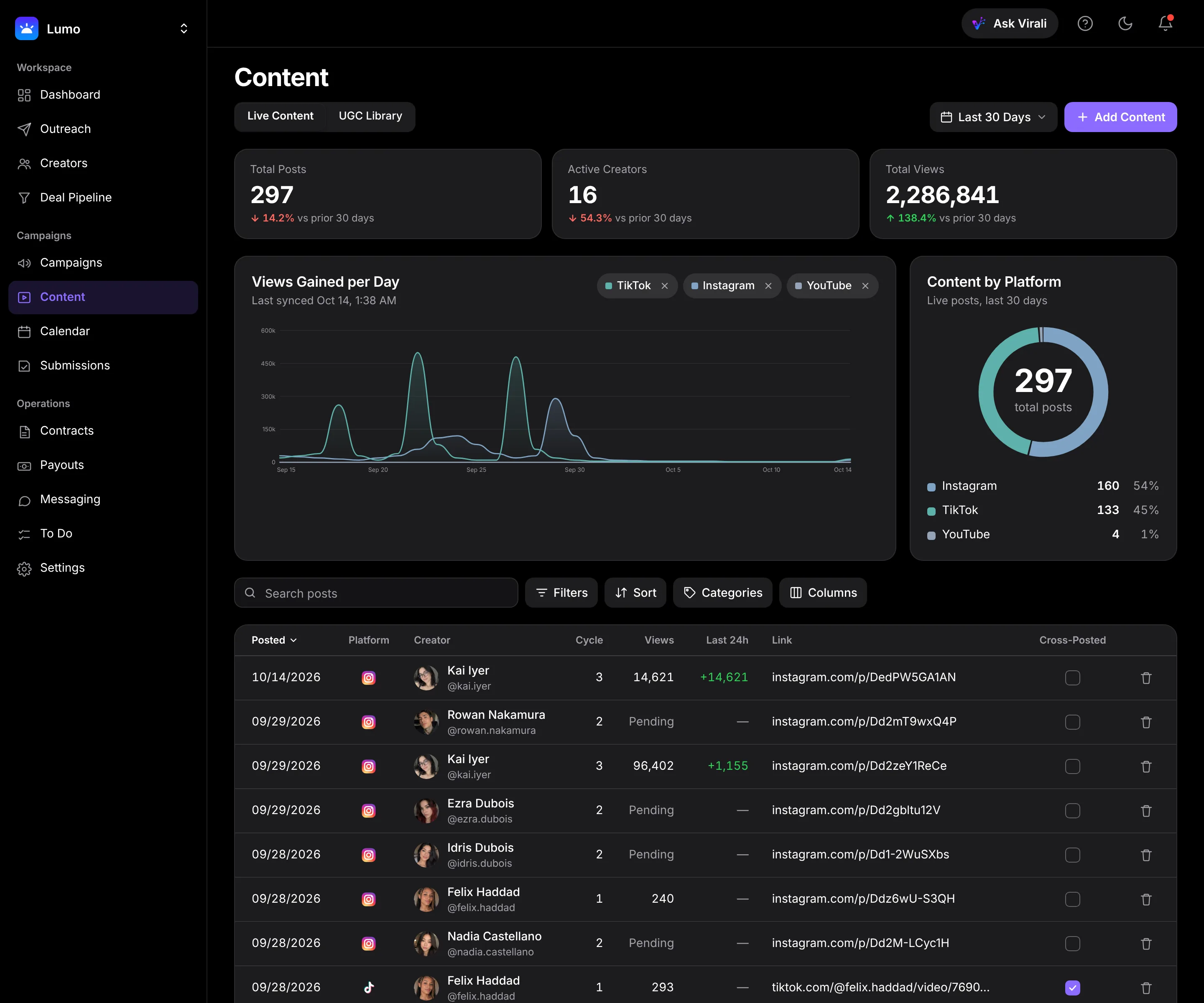1204x1003 pixels.
Task: Switch to the Live Content tab
Action: 281,116
